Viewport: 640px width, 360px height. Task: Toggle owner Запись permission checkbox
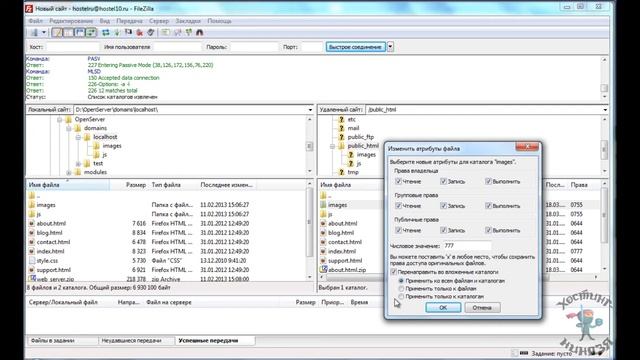(443, 181)
